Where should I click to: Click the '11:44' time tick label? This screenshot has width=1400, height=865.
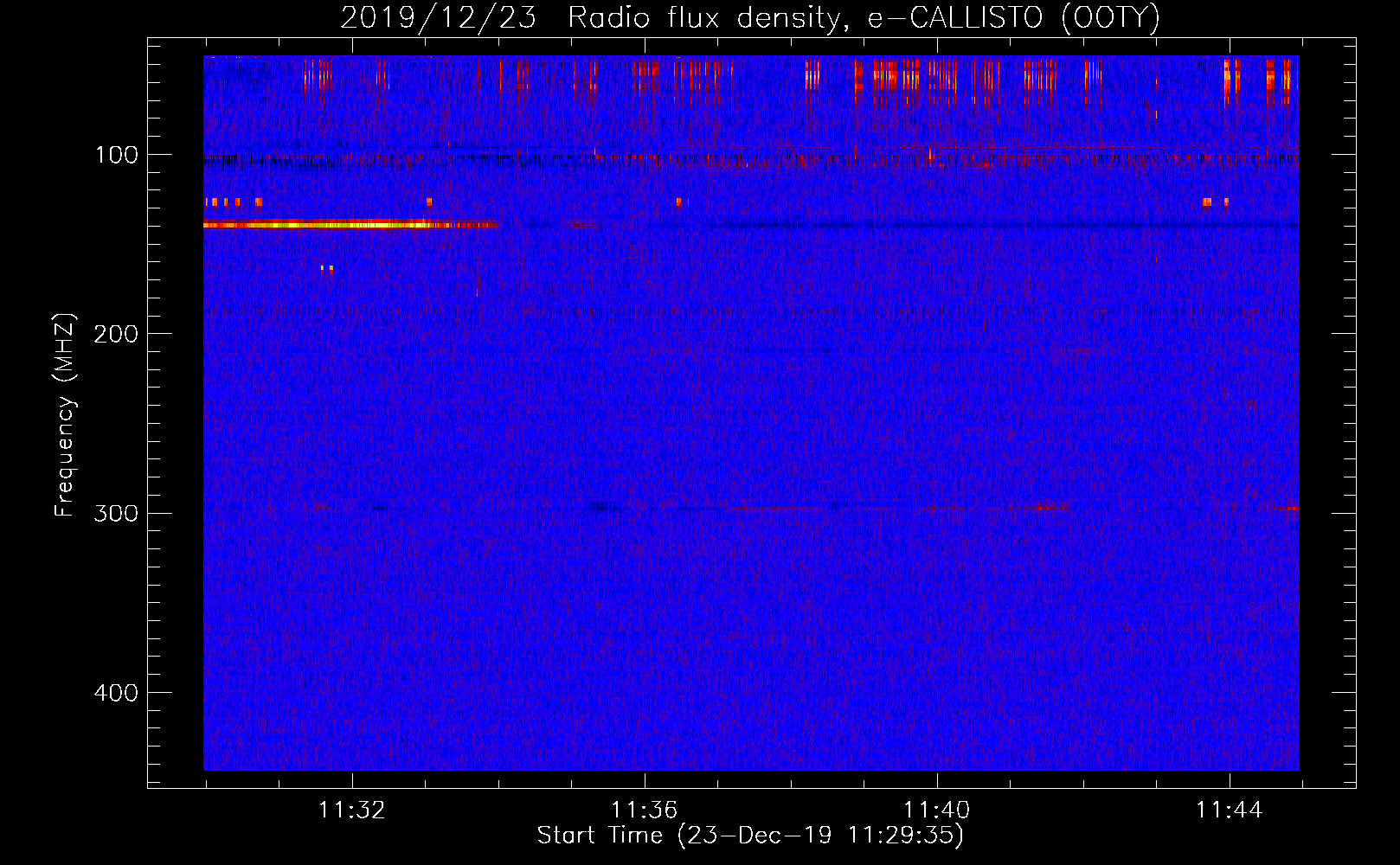pos(1230,811)
